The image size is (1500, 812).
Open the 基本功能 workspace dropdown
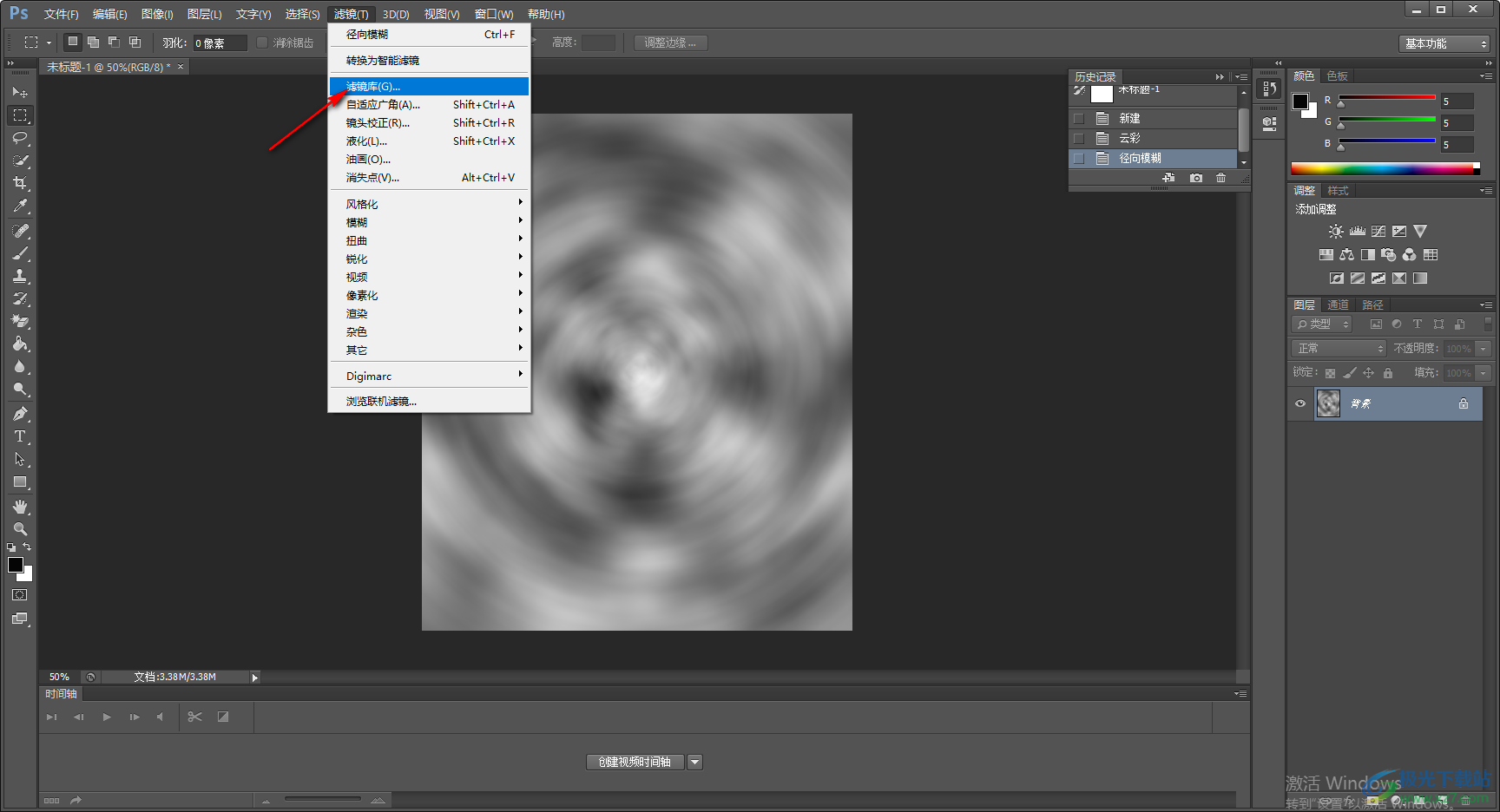click(1444, 43)
